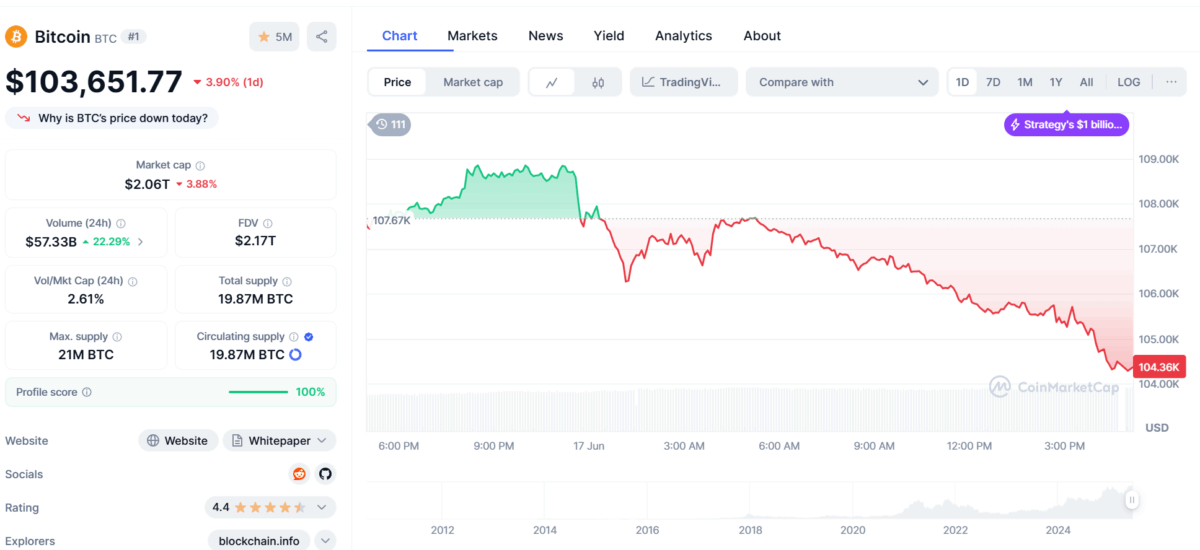
Task: Expand the Whitepaper dropdown
Action: click(x=280, y=440)
